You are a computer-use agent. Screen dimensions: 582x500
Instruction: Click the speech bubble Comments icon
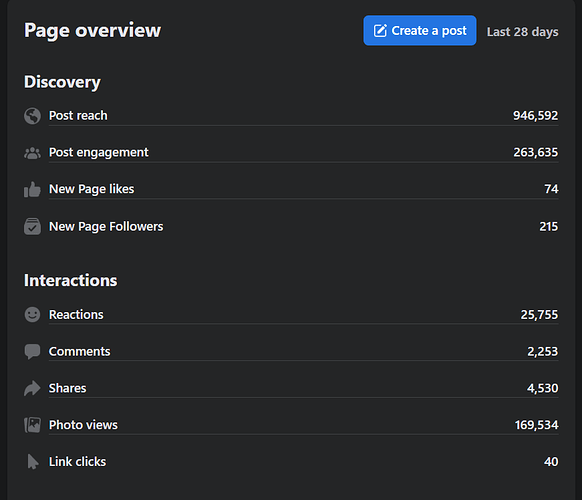coord(32,351)
